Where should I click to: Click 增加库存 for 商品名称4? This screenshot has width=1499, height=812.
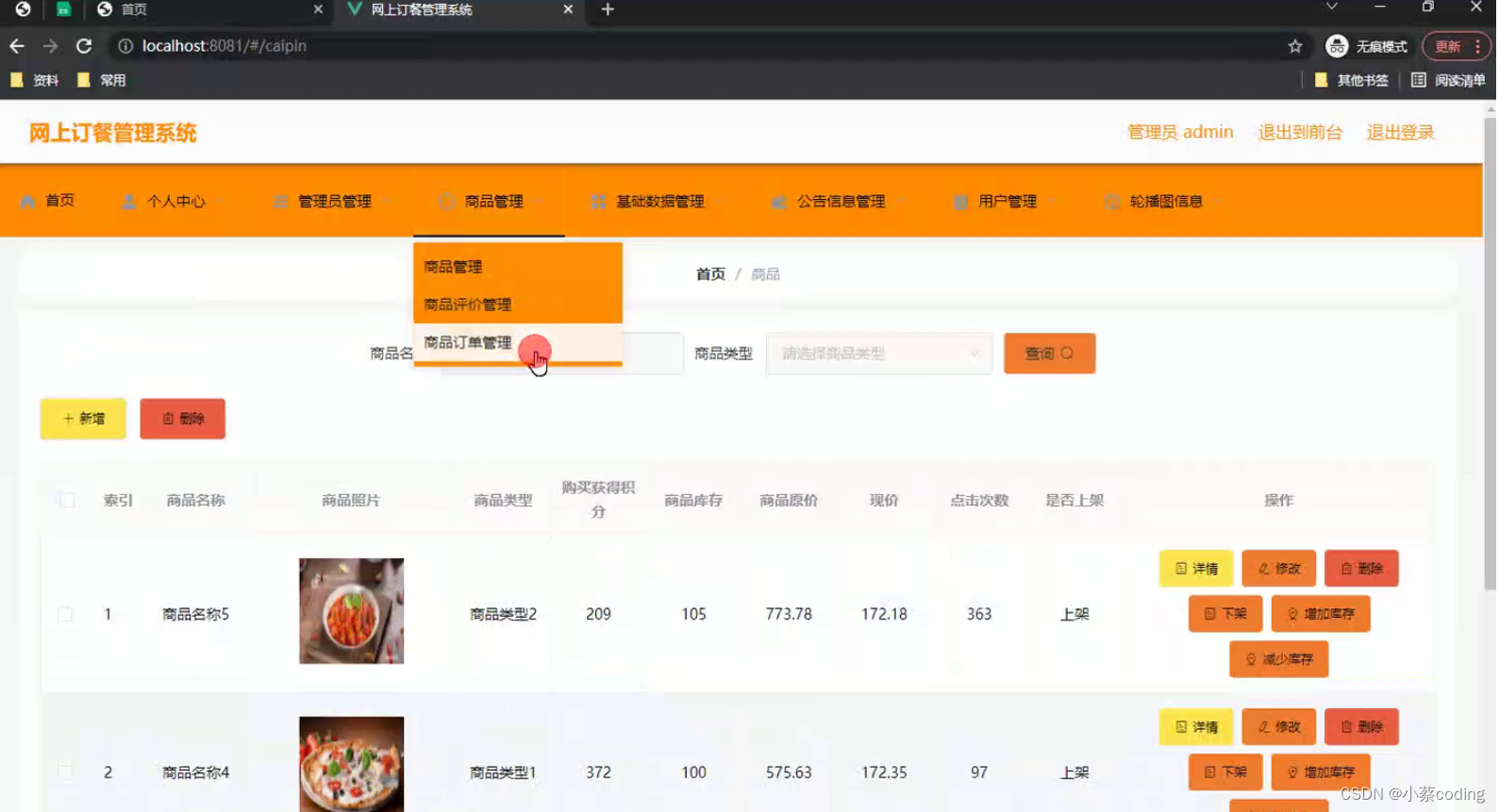[1320, 772]
